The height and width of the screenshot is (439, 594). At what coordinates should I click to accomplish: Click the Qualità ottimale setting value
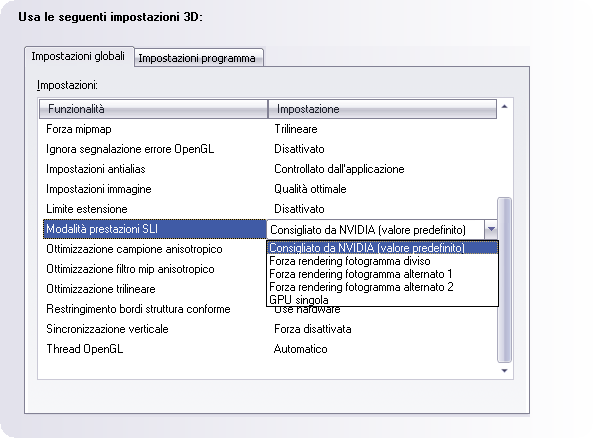point(310,189)
